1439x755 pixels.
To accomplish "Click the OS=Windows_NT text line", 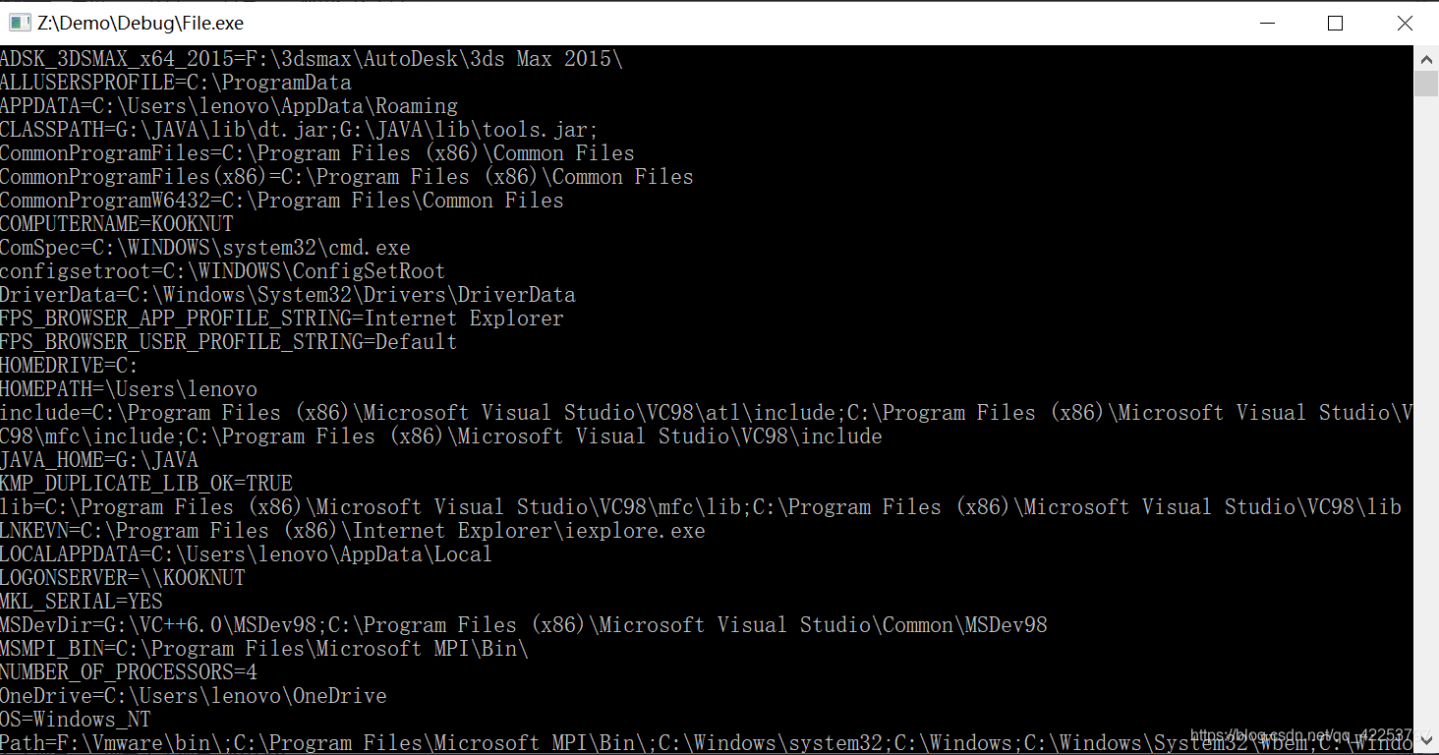I will click(x=75, y=719).
